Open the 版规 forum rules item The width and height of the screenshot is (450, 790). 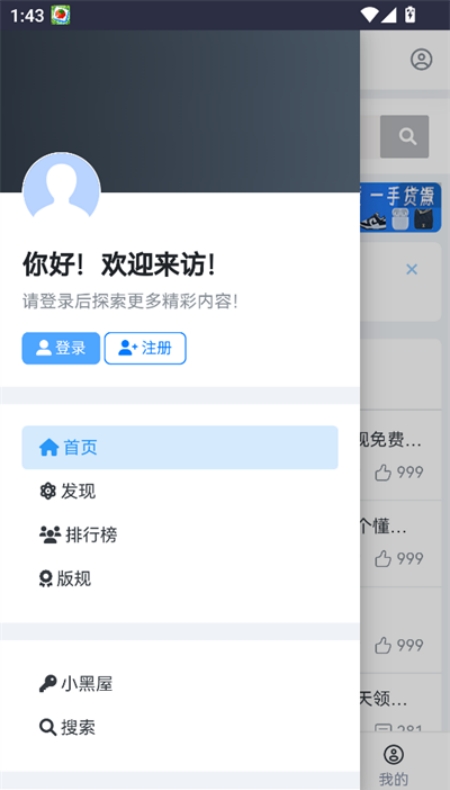tap(180, 579)
